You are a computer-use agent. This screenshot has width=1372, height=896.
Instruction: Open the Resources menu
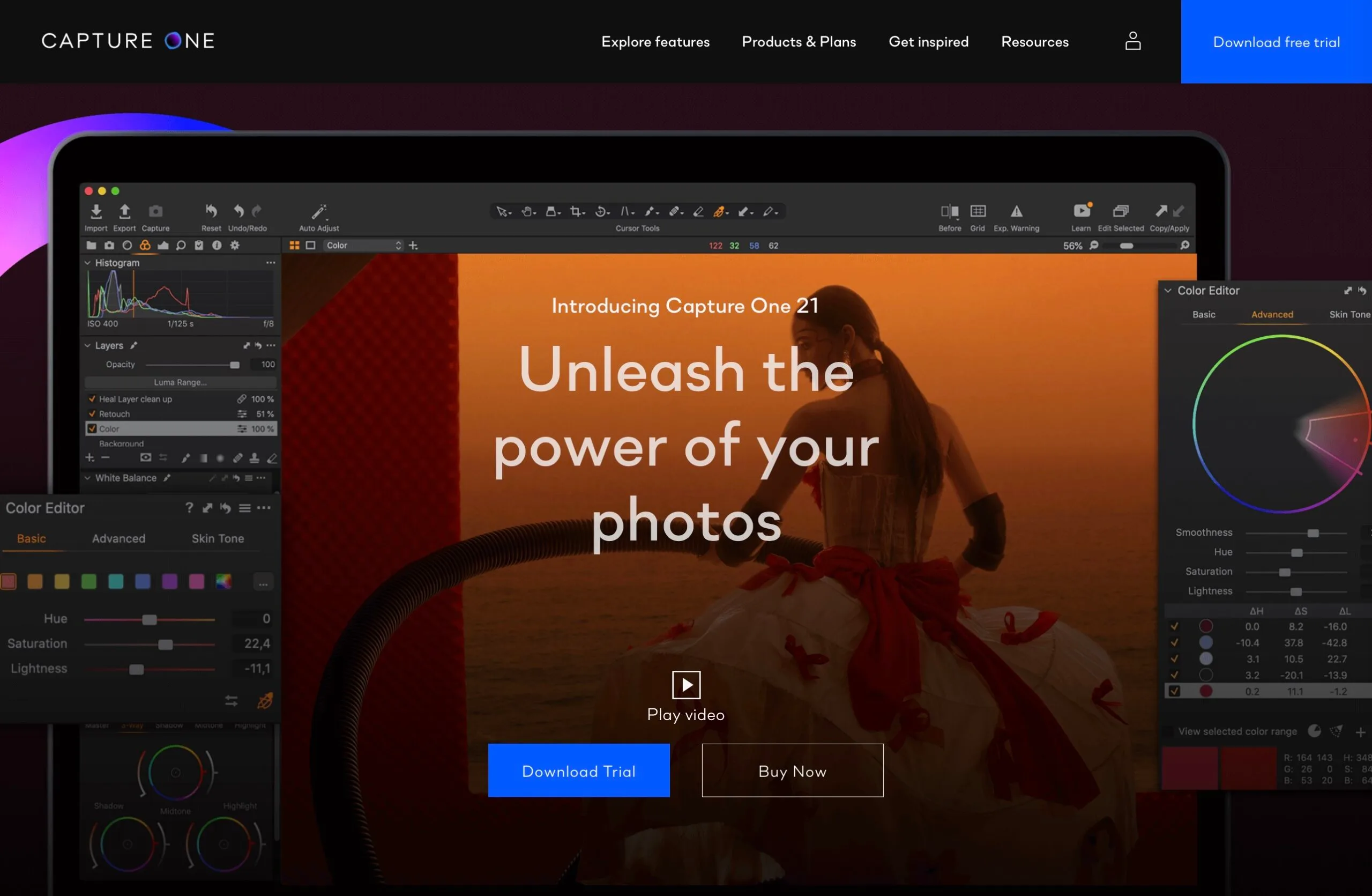[1035, 41]
